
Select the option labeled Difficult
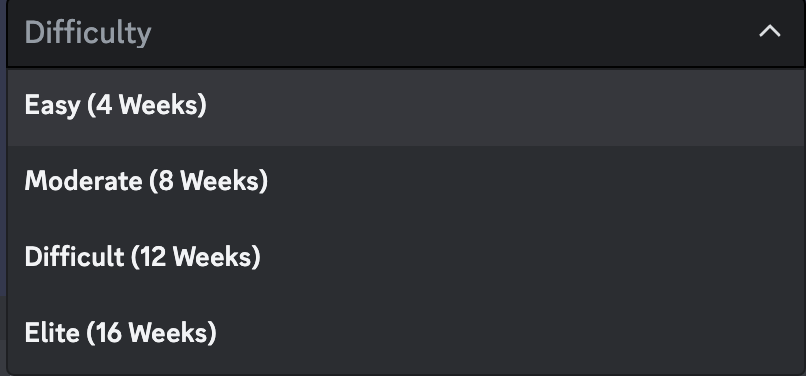pos(406,257)
